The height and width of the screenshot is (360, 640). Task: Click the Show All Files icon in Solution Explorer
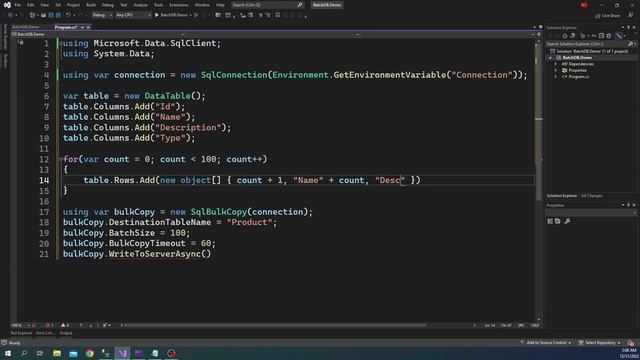[x=609, y=36]
